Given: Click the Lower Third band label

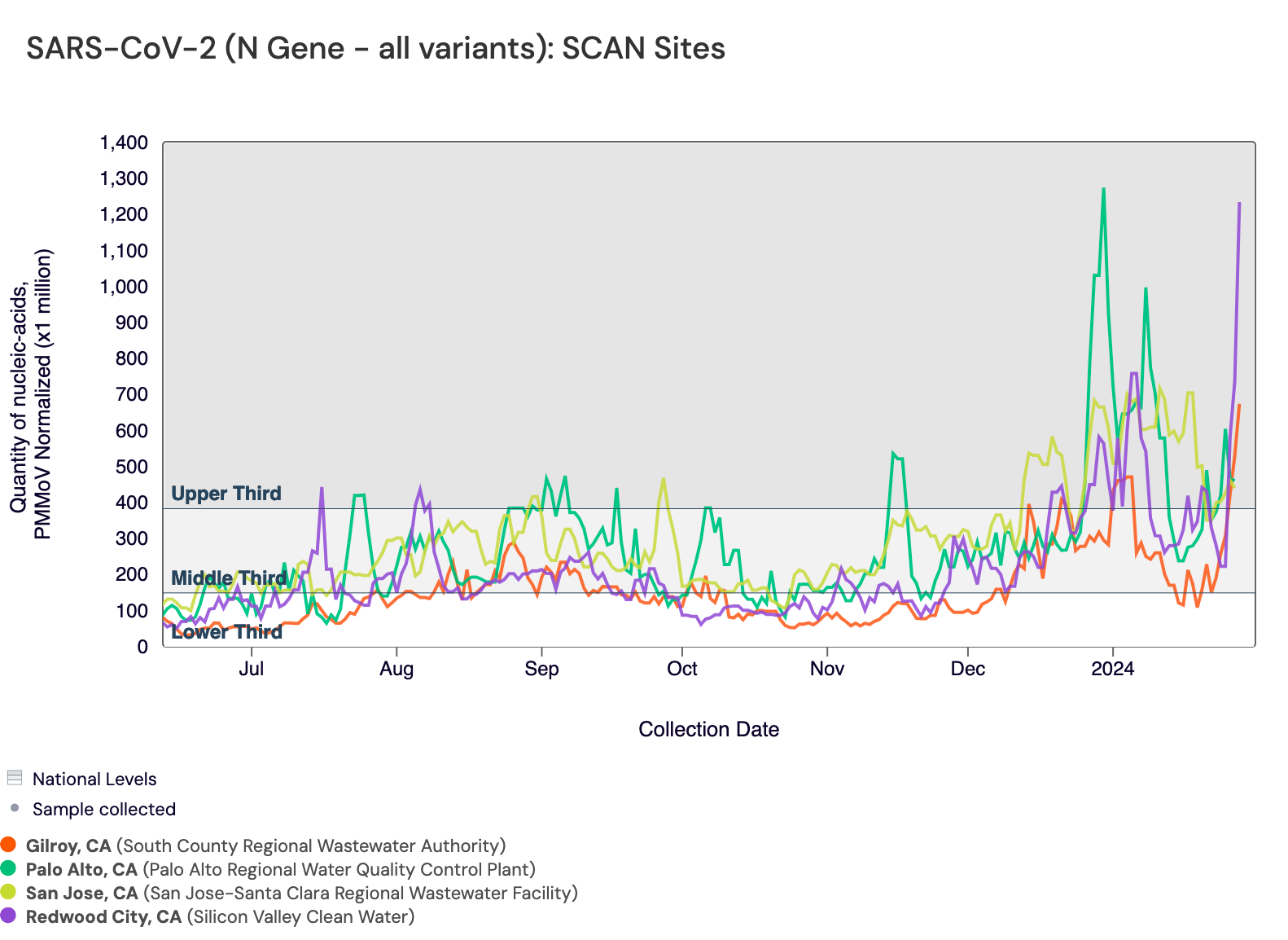Looking at the screenshot, I should click(x=227, y=632).
